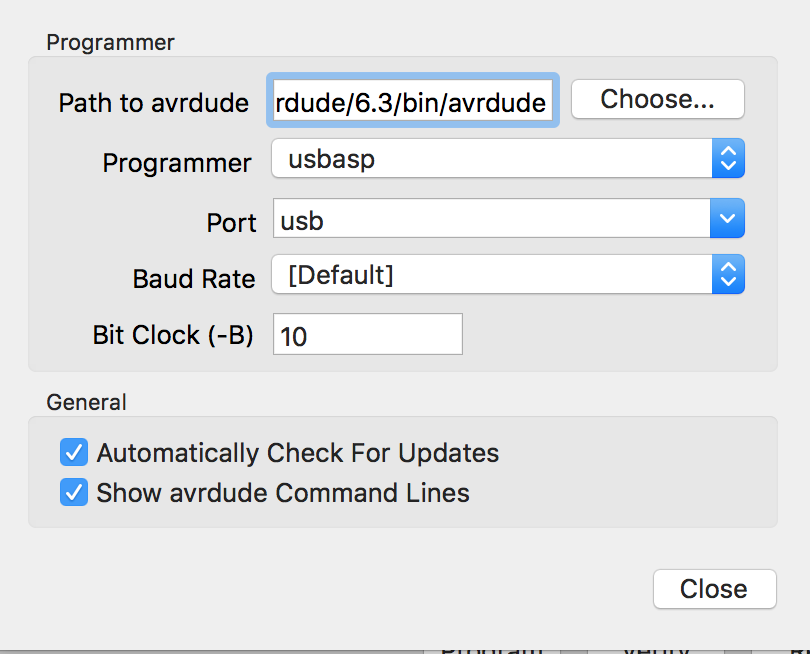Screen dimensions: 810x654
Task: Click the "Path to avrdude" label
Action: [x=153, y=103]
